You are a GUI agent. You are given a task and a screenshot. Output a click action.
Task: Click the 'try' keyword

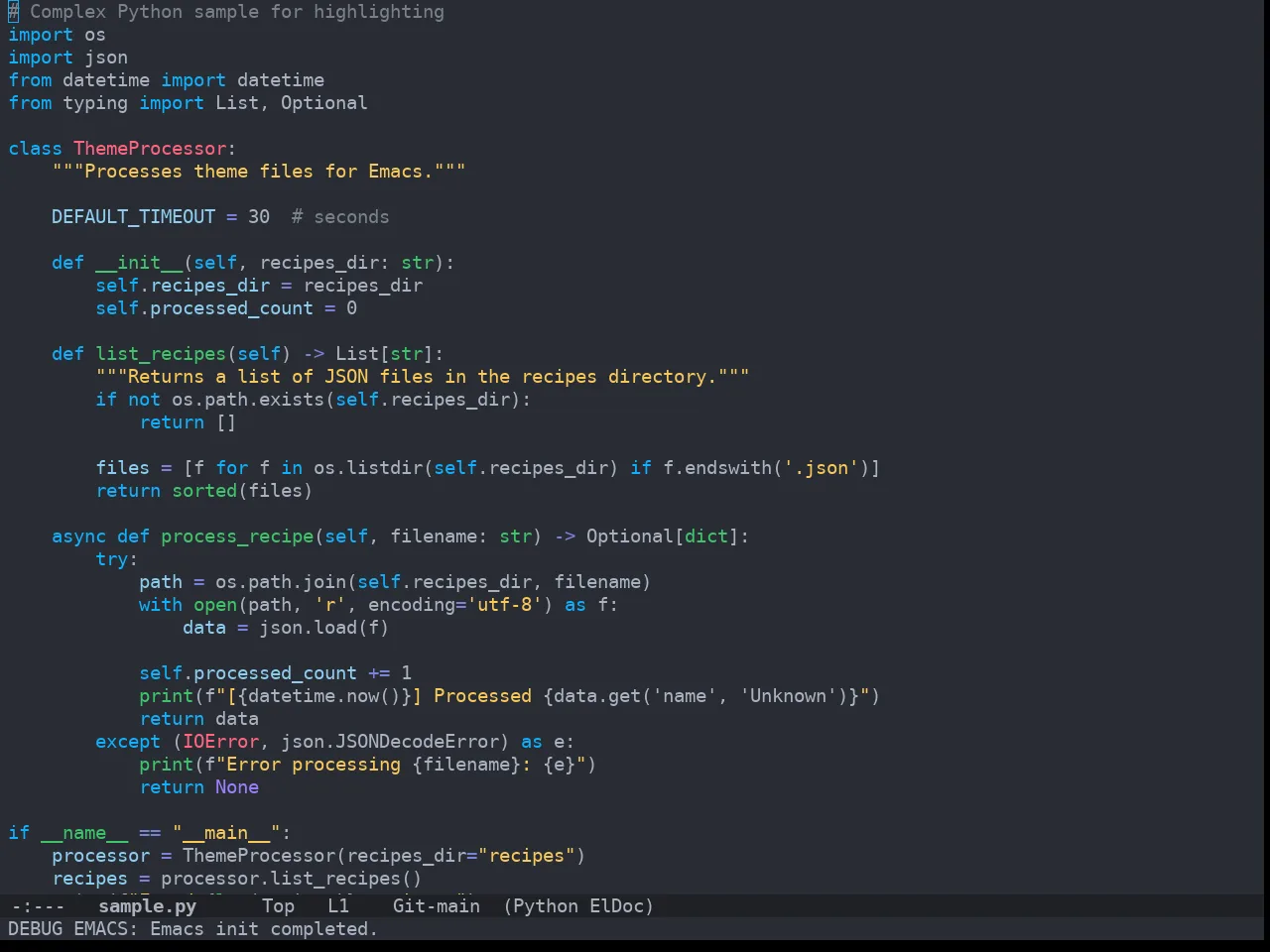(111, 559)
